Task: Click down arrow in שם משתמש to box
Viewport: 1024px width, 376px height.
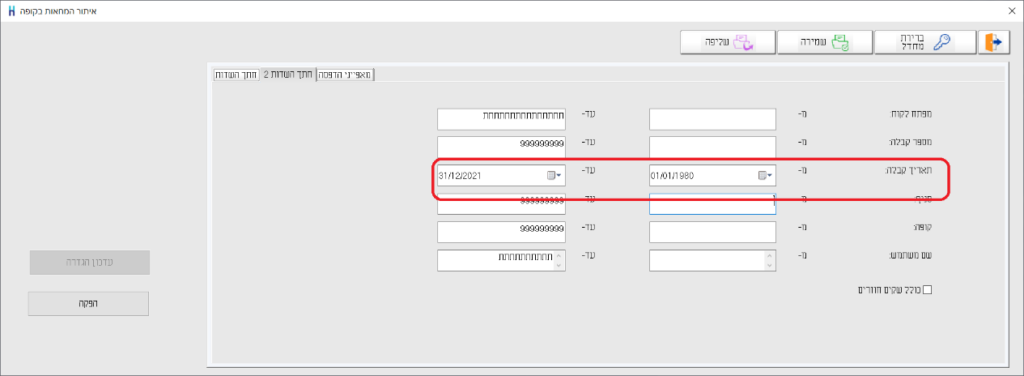Action: [x=558, y=266]
